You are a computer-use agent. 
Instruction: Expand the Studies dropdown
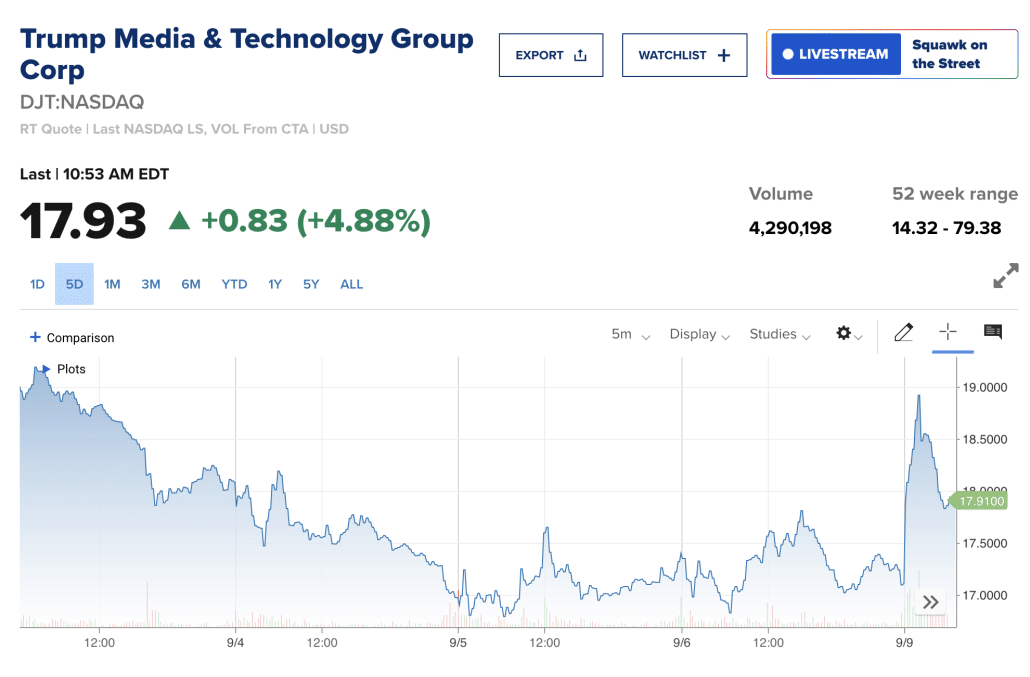click(x=779, y=334)
